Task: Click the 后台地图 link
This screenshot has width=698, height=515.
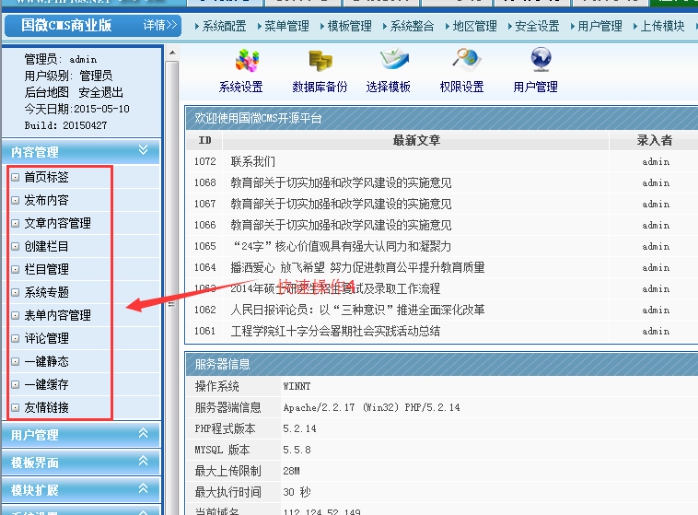Action: (46, 92)
